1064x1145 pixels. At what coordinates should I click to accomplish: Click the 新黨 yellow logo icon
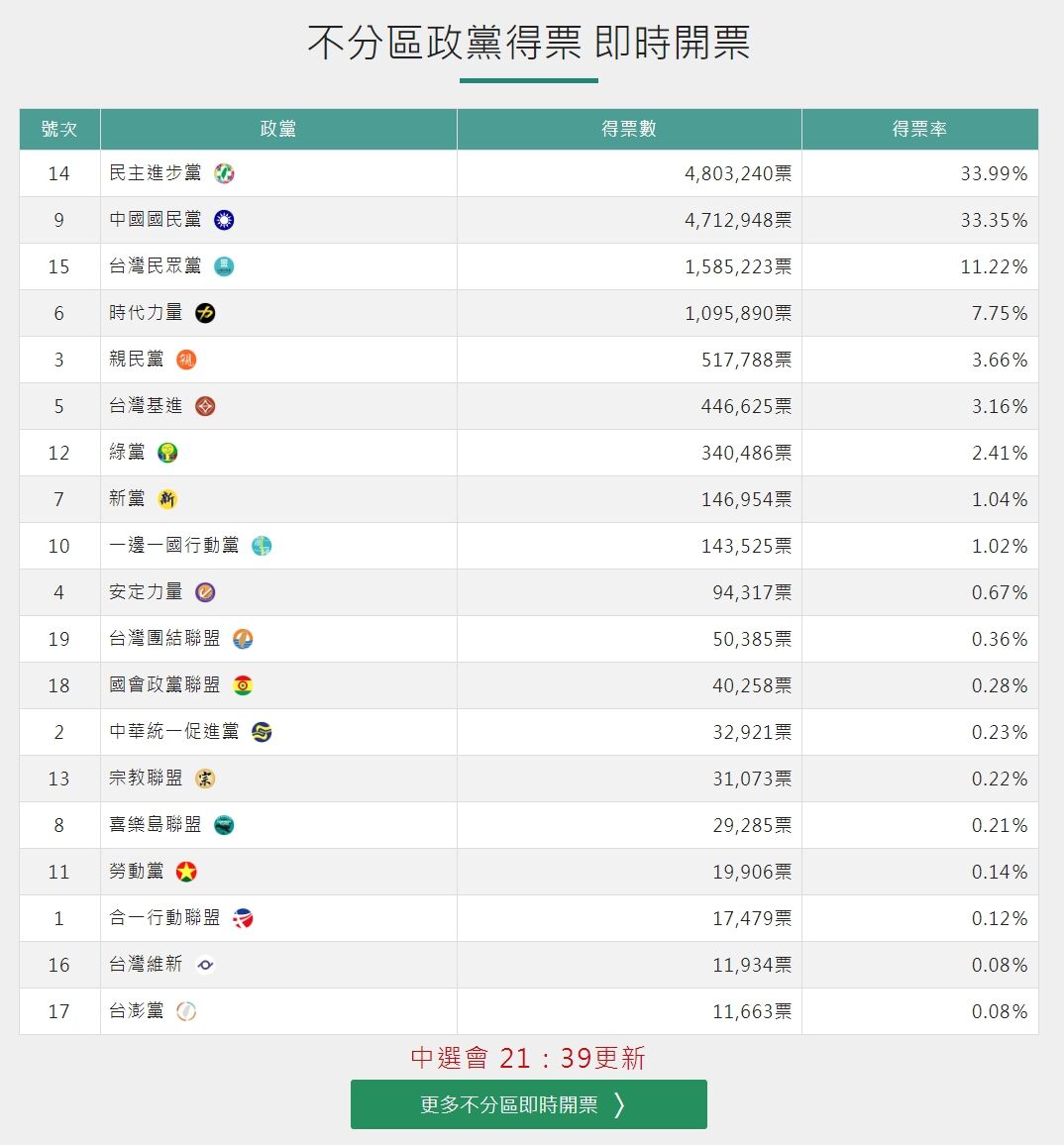pyautogui.click(x=167, y=499)
